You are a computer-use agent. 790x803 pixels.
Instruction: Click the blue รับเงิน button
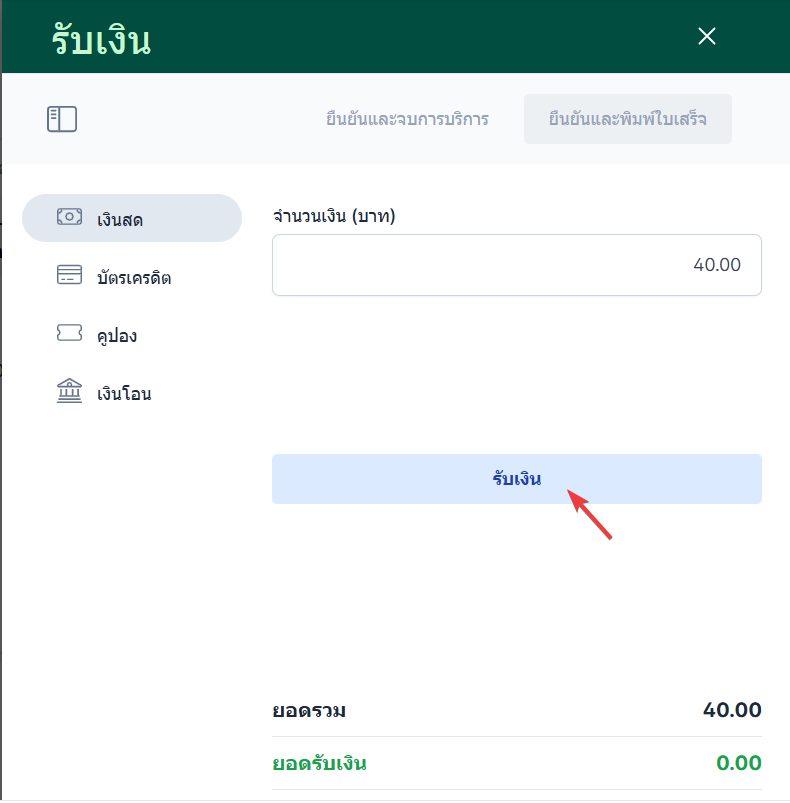tap(517, 479)
